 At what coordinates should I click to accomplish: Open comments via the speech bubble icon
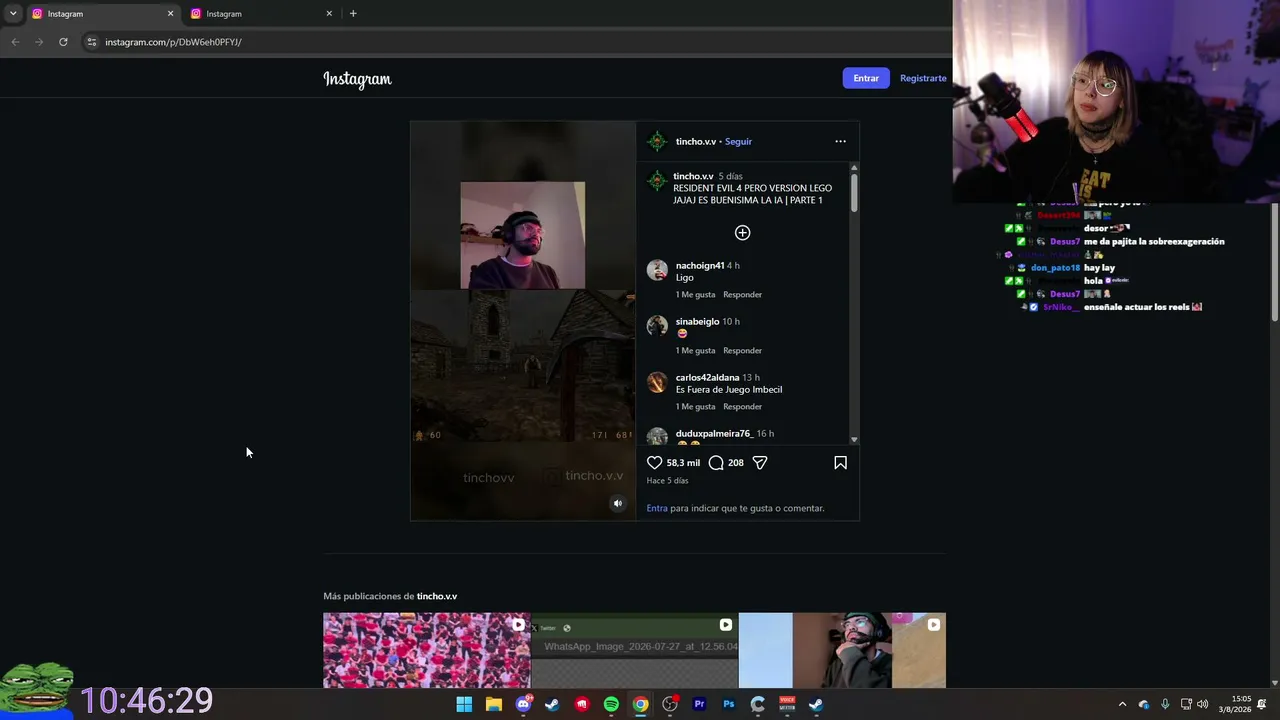(716, 463)
